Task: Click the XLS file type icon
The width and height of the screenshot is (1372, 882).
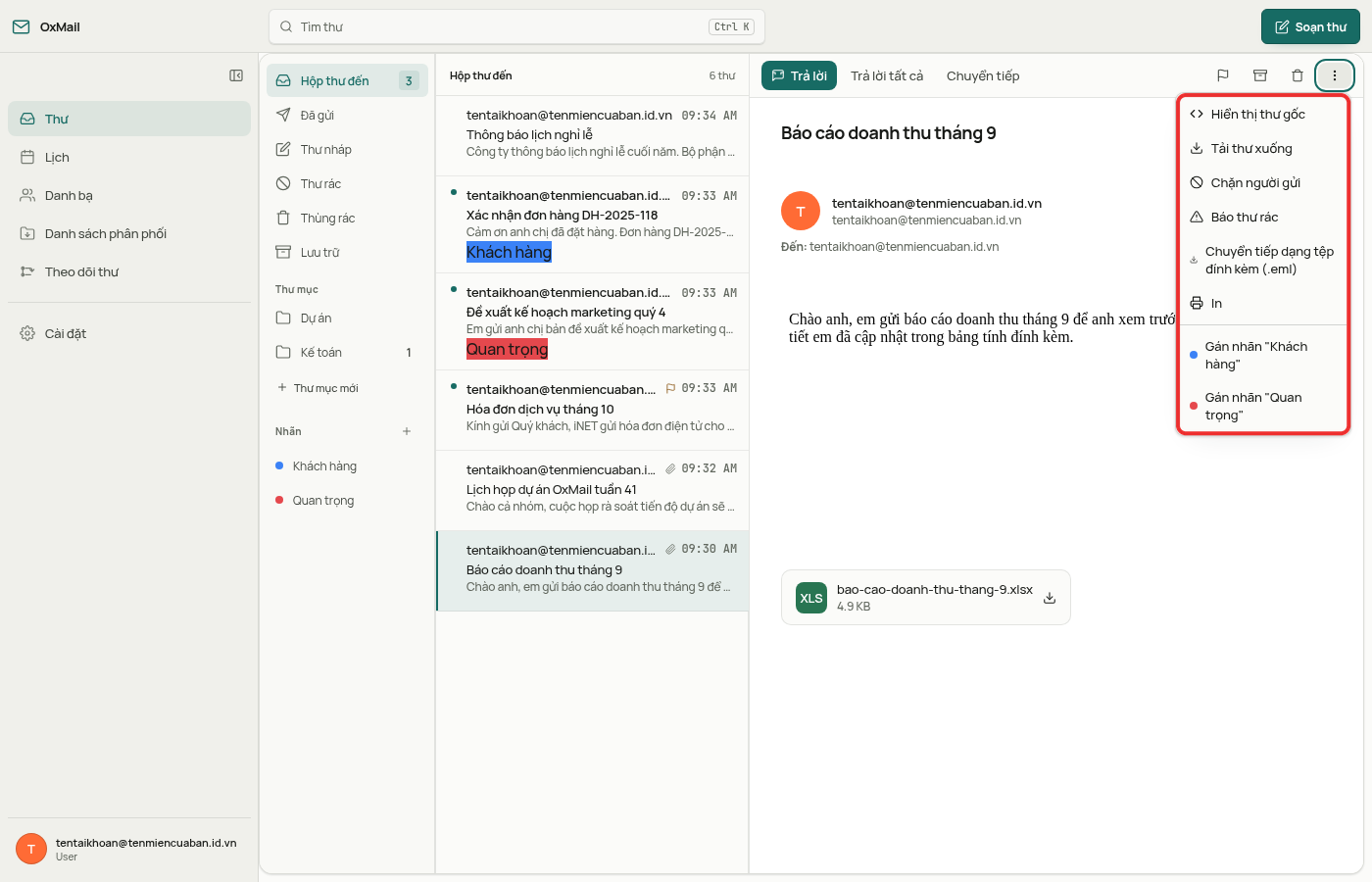Action: (x=811, y=598)
